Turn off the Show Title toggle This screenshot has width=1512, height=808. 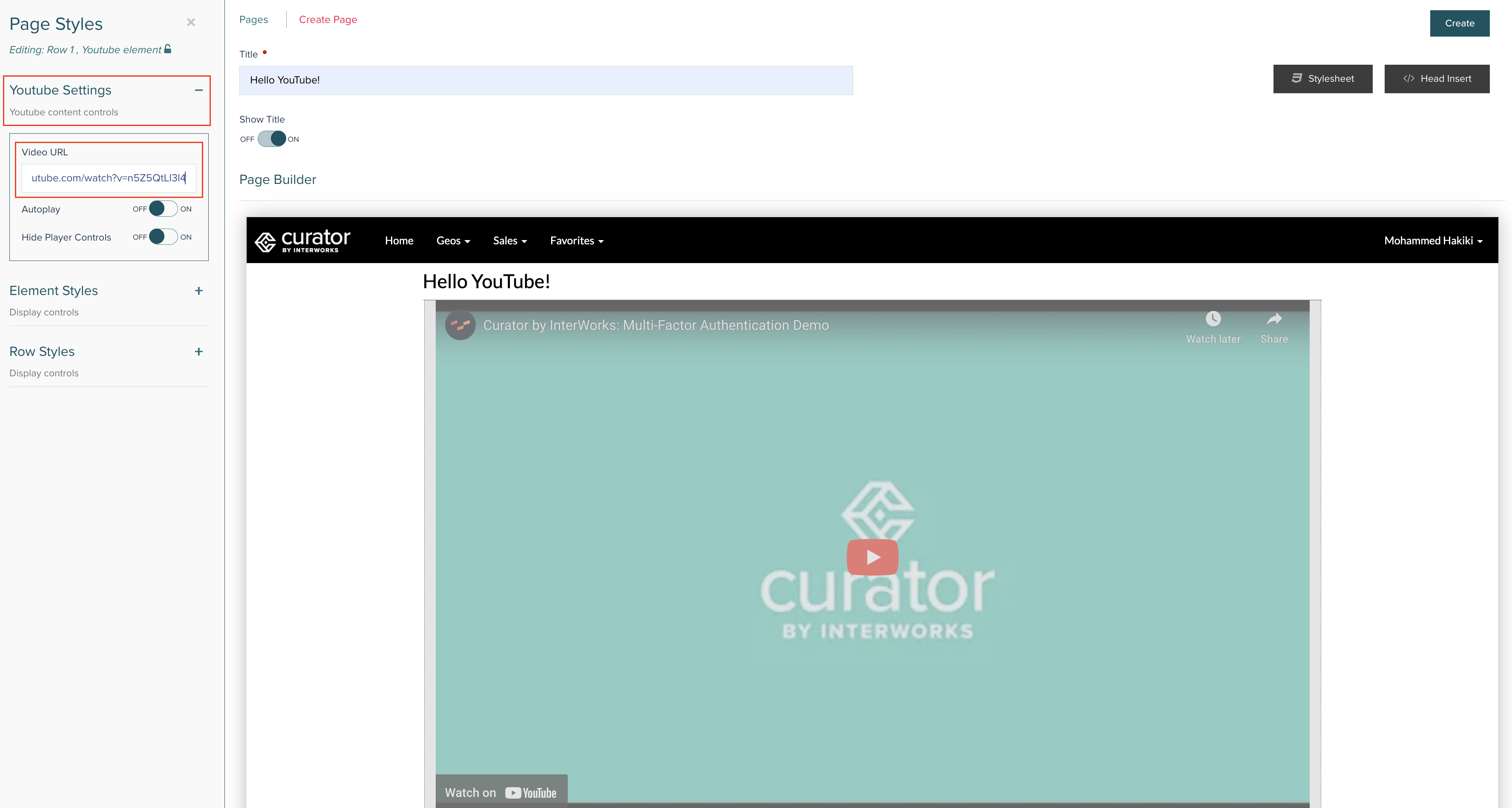tap(272, 139)
